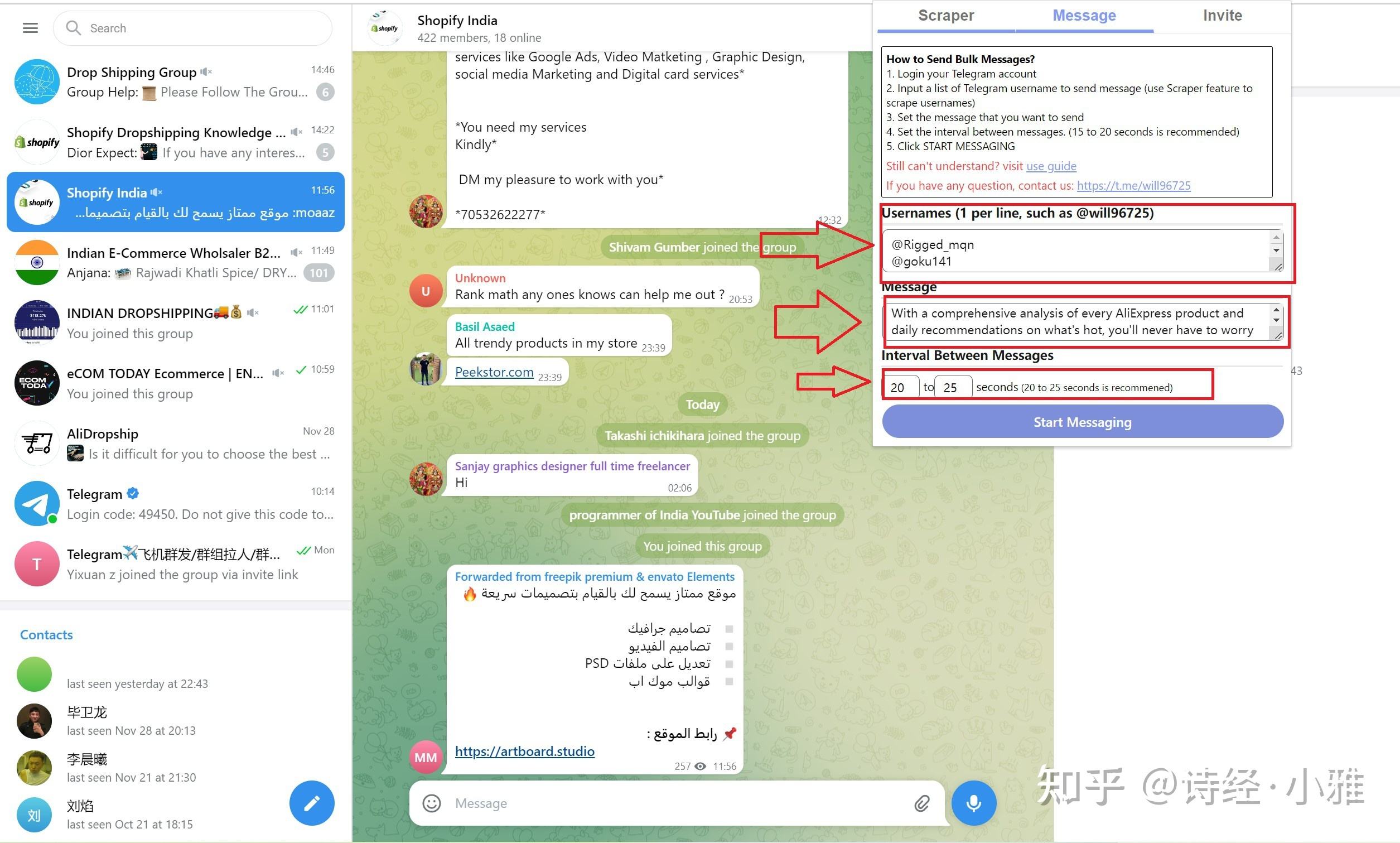The image size is (1400, 843).
Task: Click Start Messaging button
Action: 1083,421
